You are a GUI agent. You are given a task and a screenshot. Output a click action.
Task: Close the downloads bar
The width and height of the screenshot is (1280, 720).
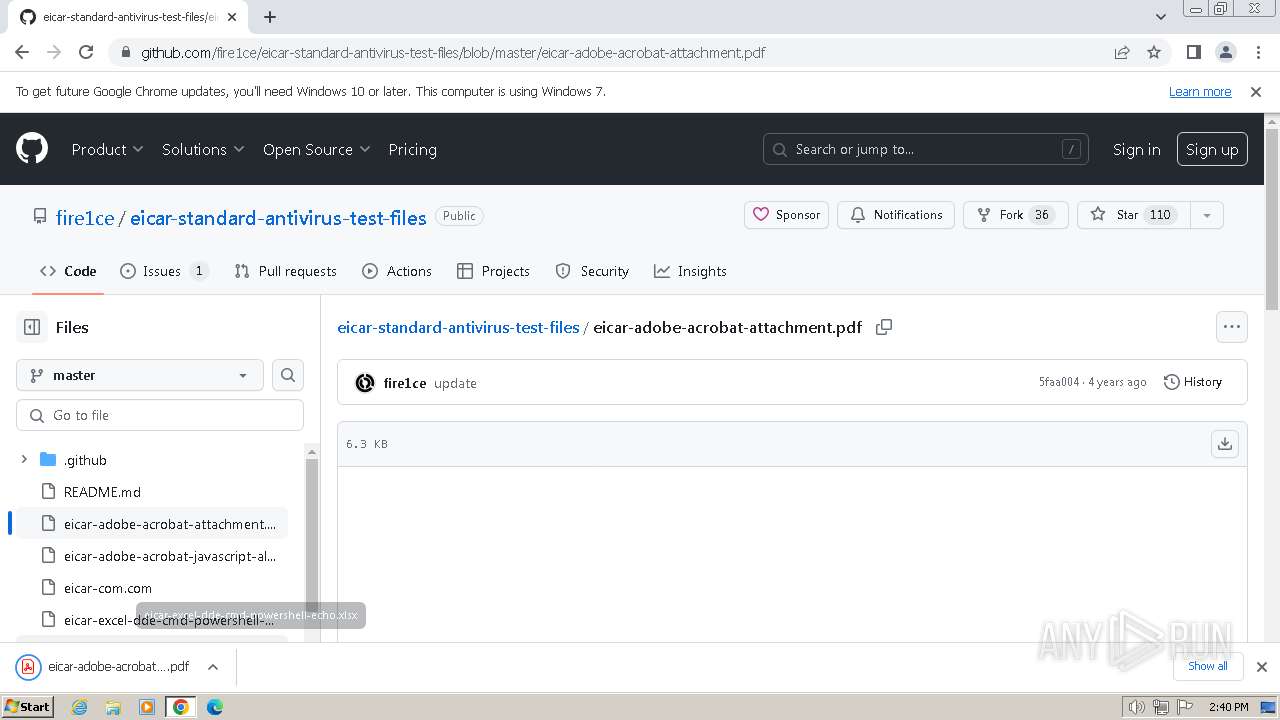coord(1262,666)
